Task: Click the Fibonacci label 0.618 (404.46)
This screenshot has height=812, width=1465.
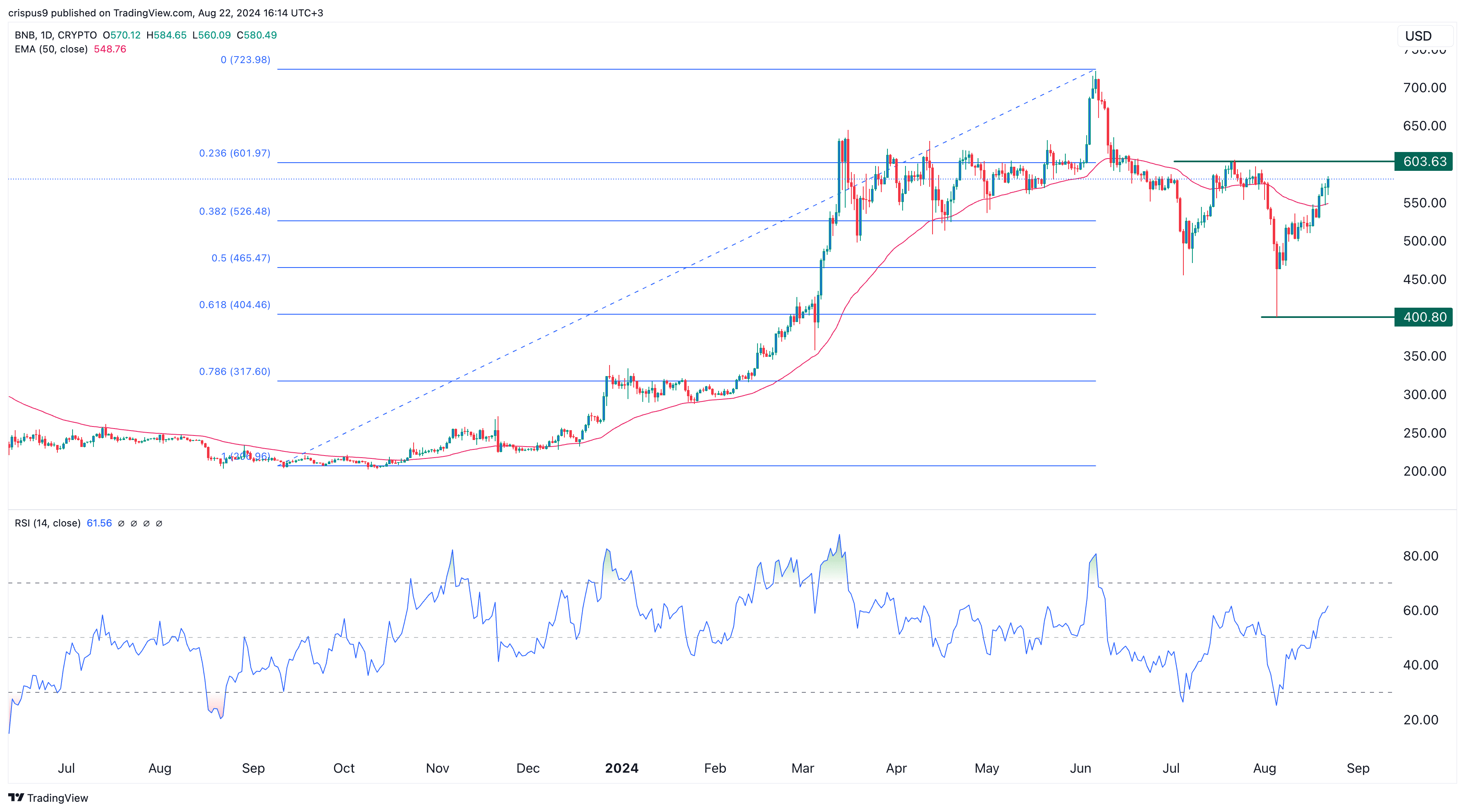Action: [234, 305]
